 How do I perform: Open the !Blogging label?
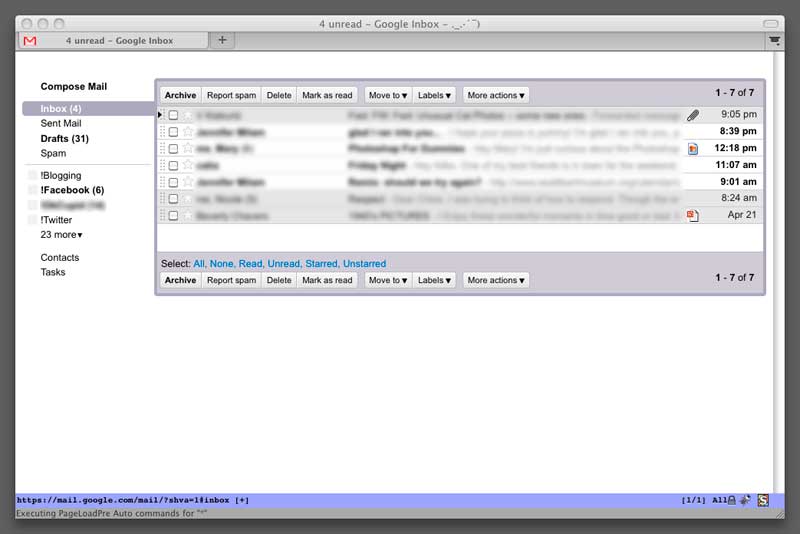[x=61, y=175]
